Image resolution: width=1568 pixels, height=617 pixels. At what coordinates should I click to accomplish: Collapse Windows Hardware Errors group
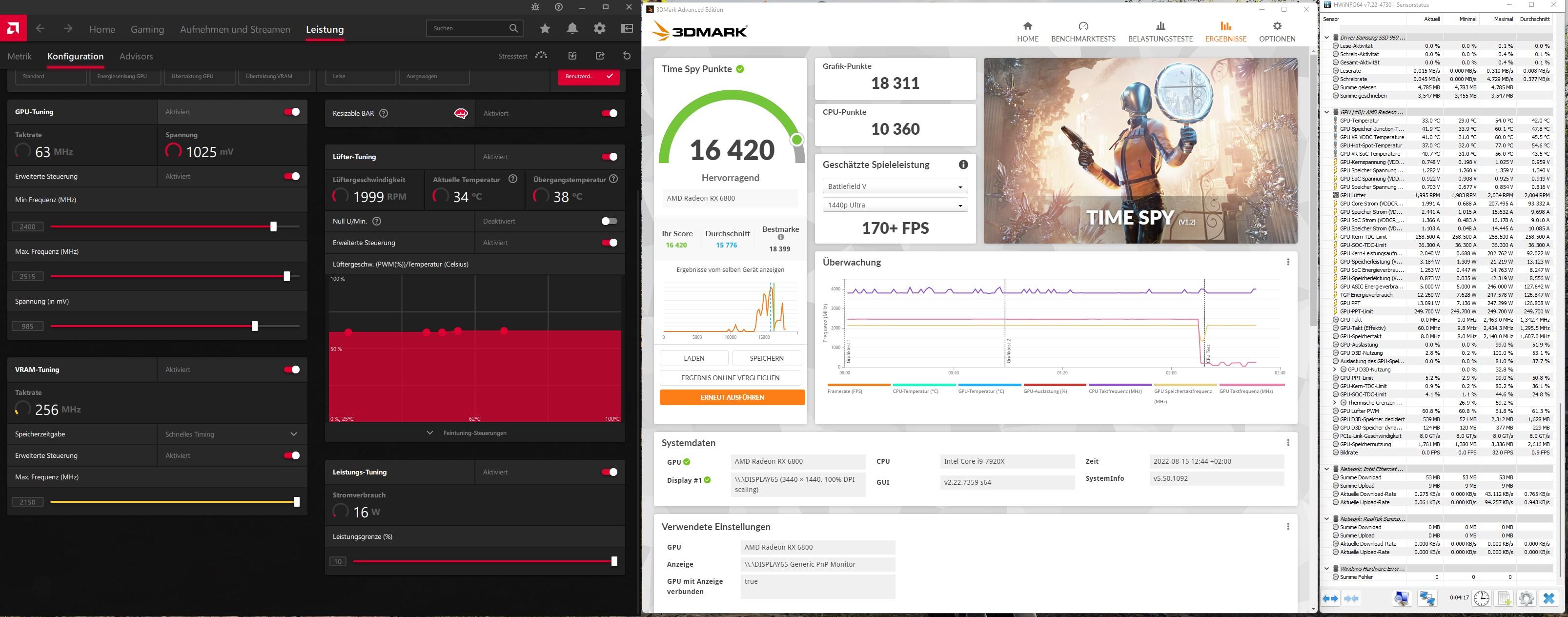[x=1327, y=569]
